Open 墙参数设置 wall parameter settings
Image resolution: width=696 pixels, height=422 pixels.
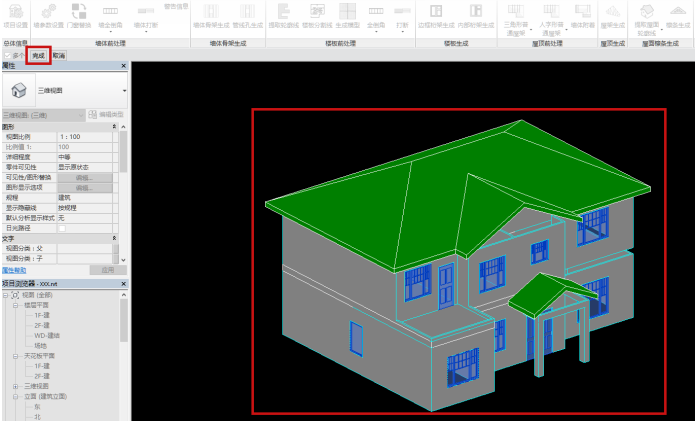click(x=49, y=17)
